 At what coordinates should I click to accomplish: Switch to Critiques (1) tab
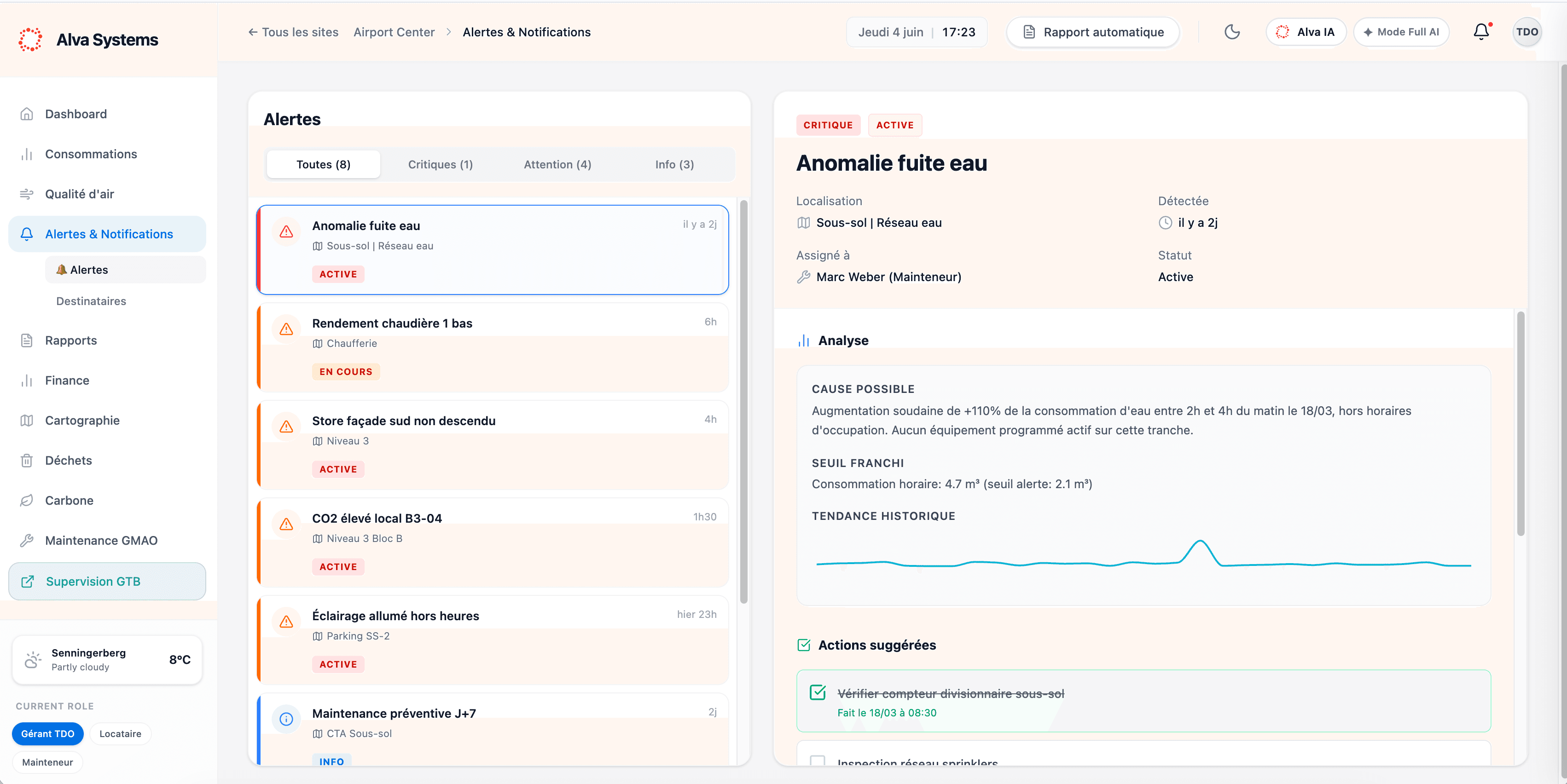(x=441, y=165)
